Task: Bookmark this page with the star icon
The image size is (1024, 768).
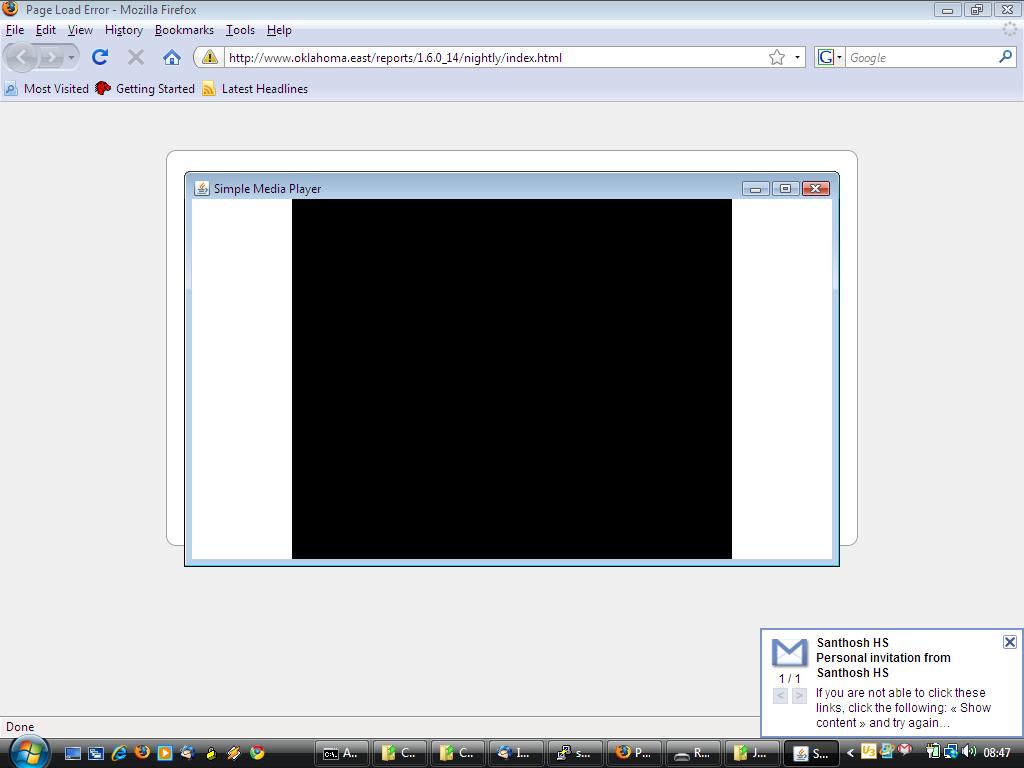Action: [x=776, y=57]
